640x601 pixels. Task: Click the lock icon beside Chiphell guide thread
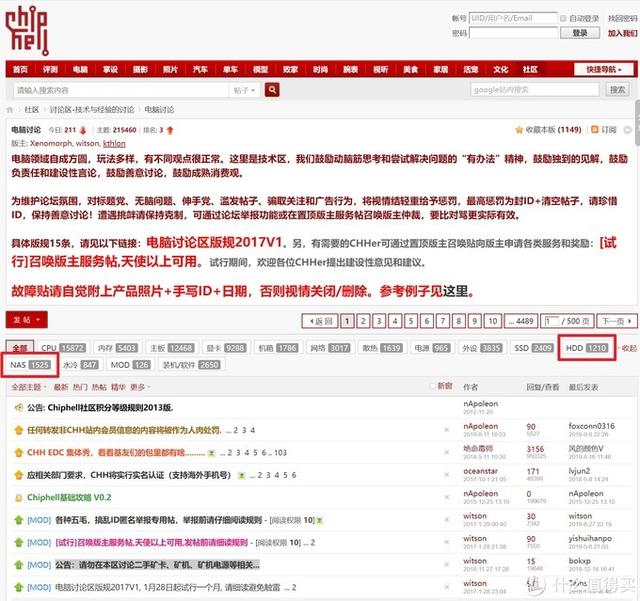click(x=18, y=498)
